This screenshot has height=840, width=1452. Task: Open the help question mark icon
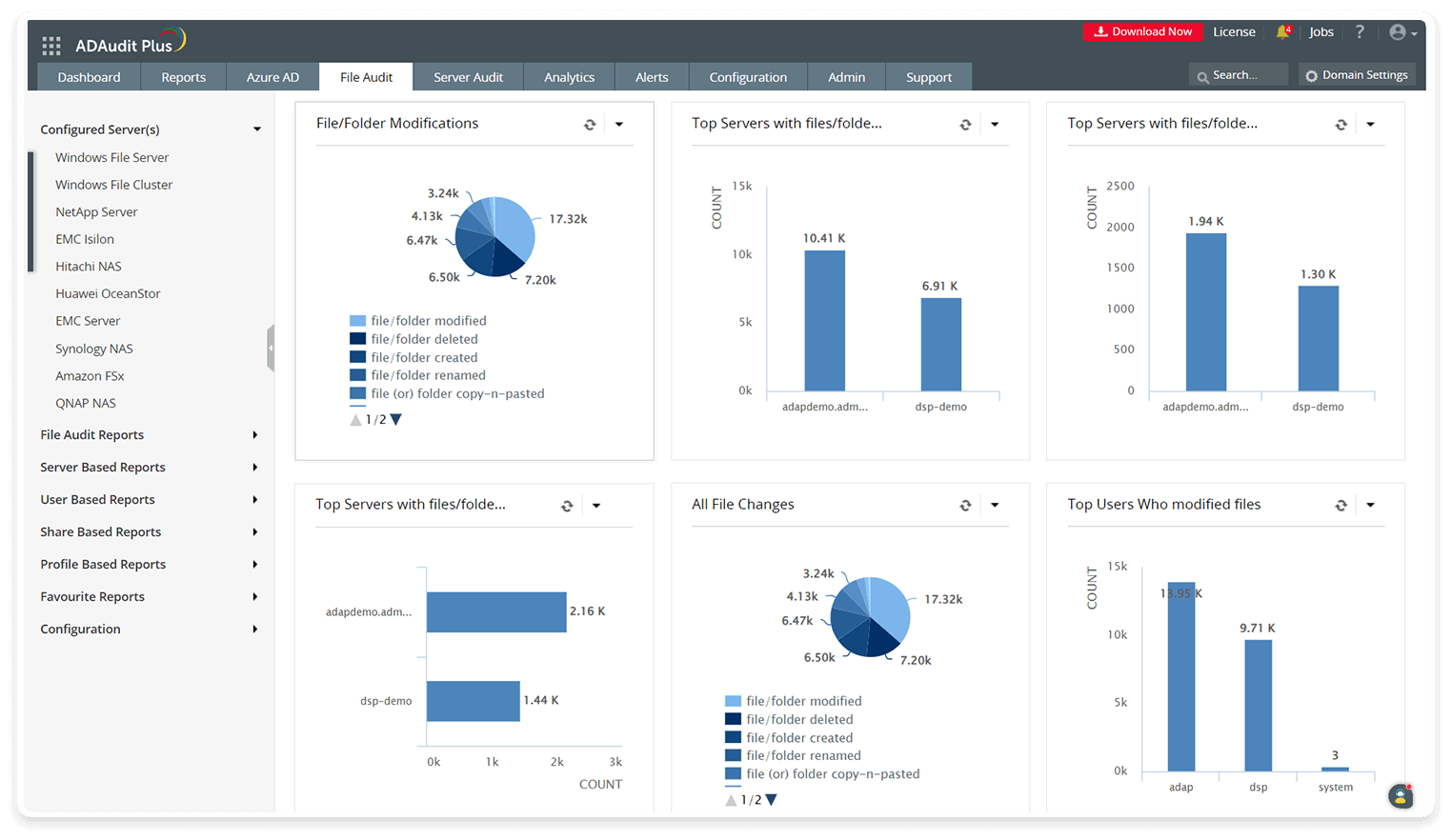pyautogui.click(x=1360, y=31)
